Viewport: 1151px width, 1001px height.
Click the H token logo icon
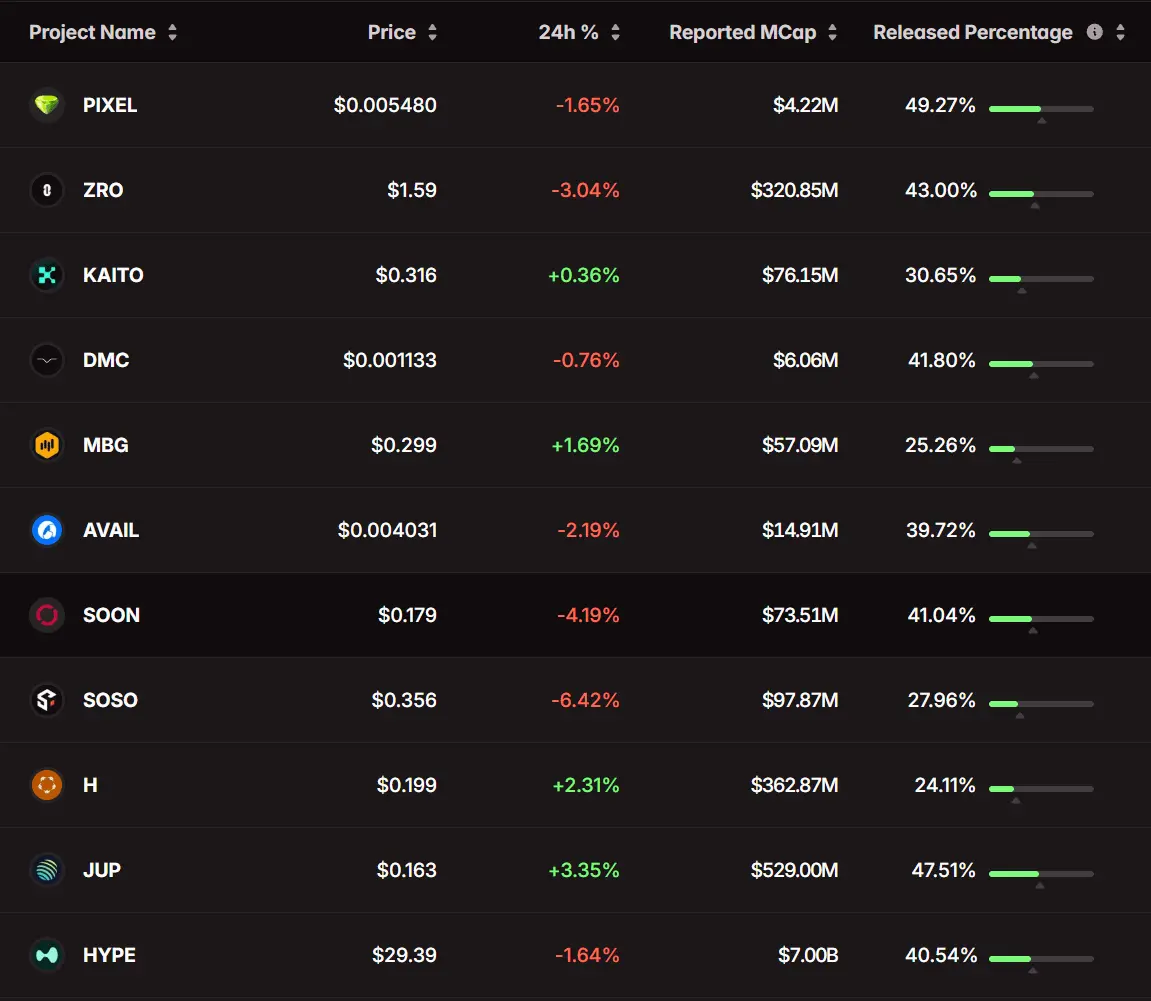[x=47, y=785]
